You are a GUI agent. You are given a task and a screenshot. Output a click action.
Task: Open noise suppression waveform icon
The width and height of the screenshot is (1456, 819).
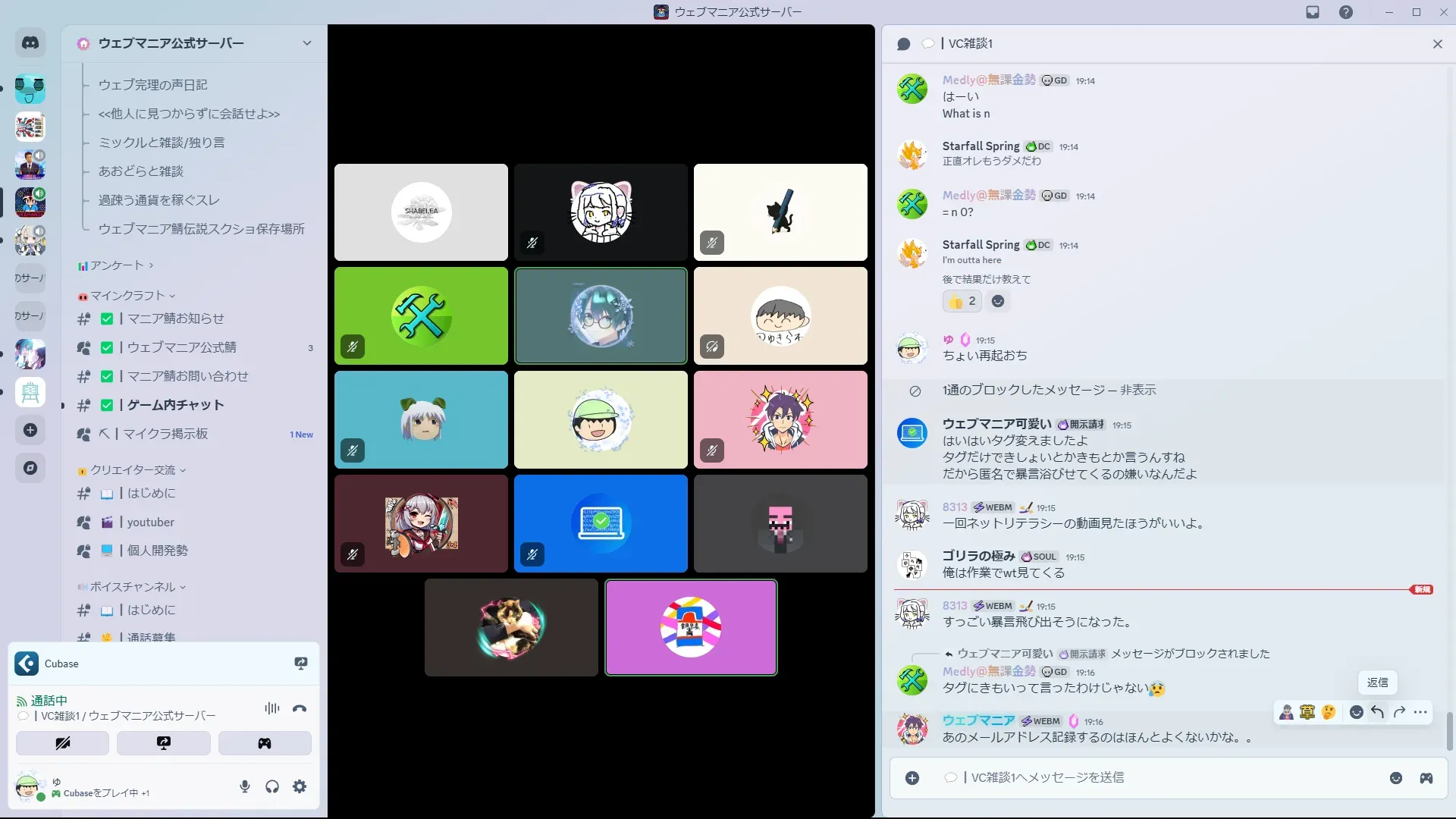click(271, 708)
